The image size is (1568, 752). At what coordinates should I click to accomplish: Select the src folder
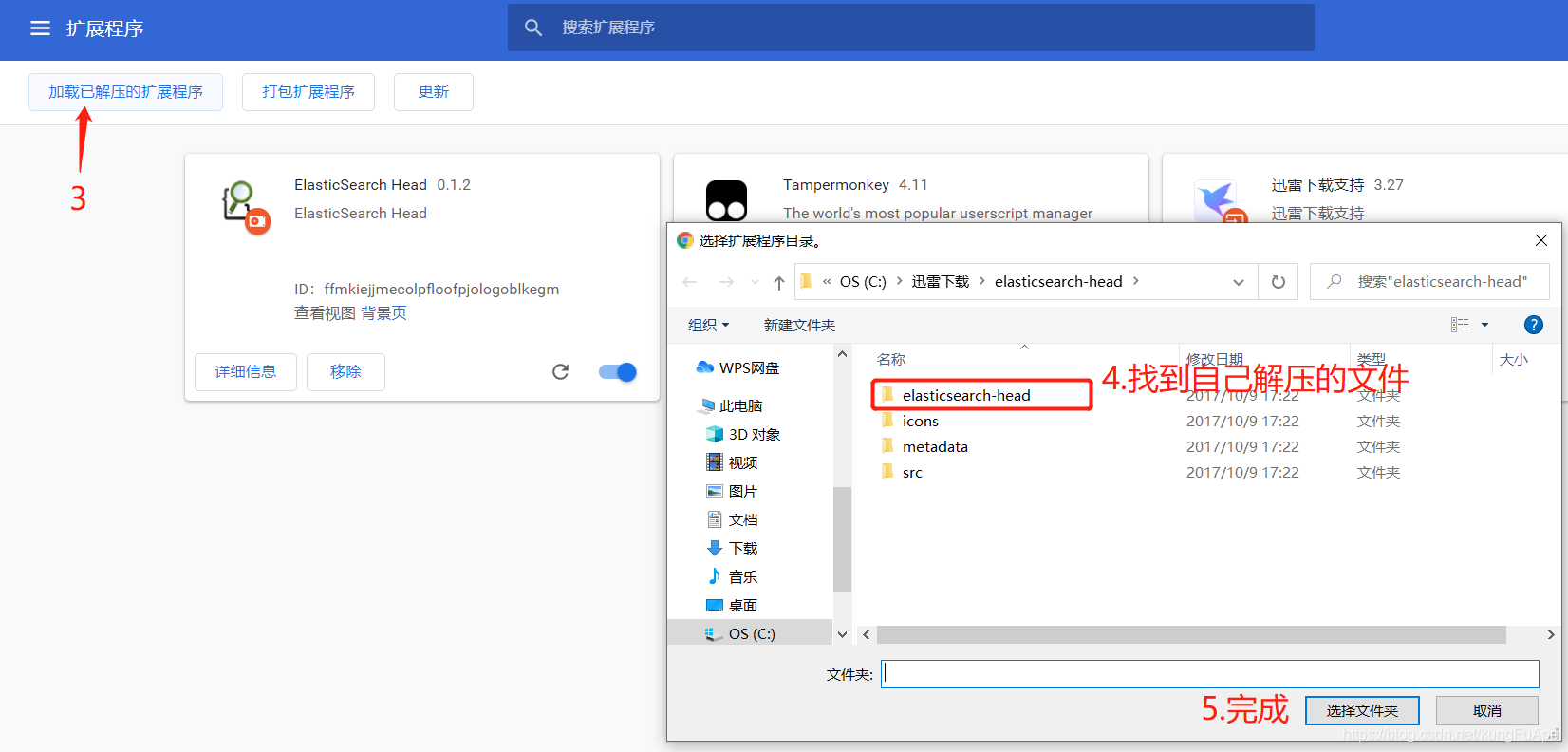[x=912, y=472]
